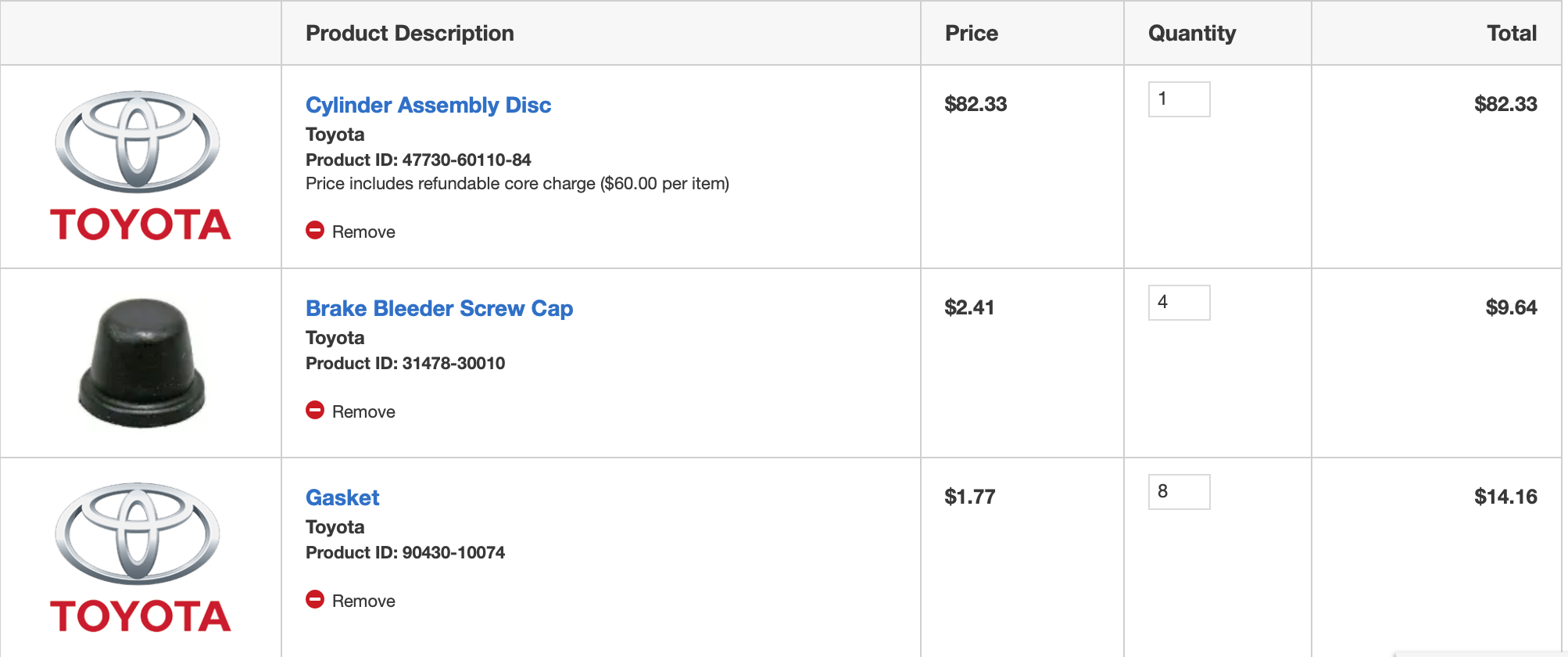
Task: Click the Quantity column header
Action: [1192, 33]
